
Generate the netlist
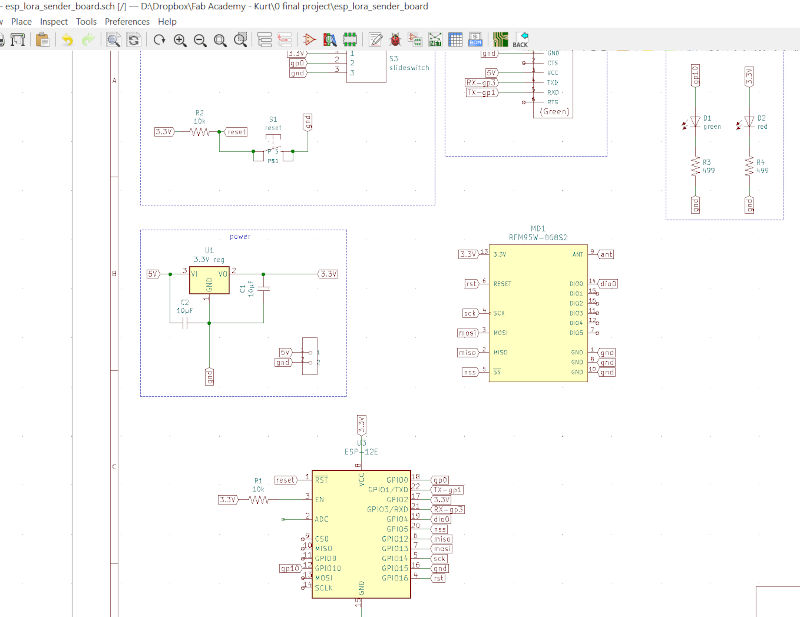(x=435, y=40)
